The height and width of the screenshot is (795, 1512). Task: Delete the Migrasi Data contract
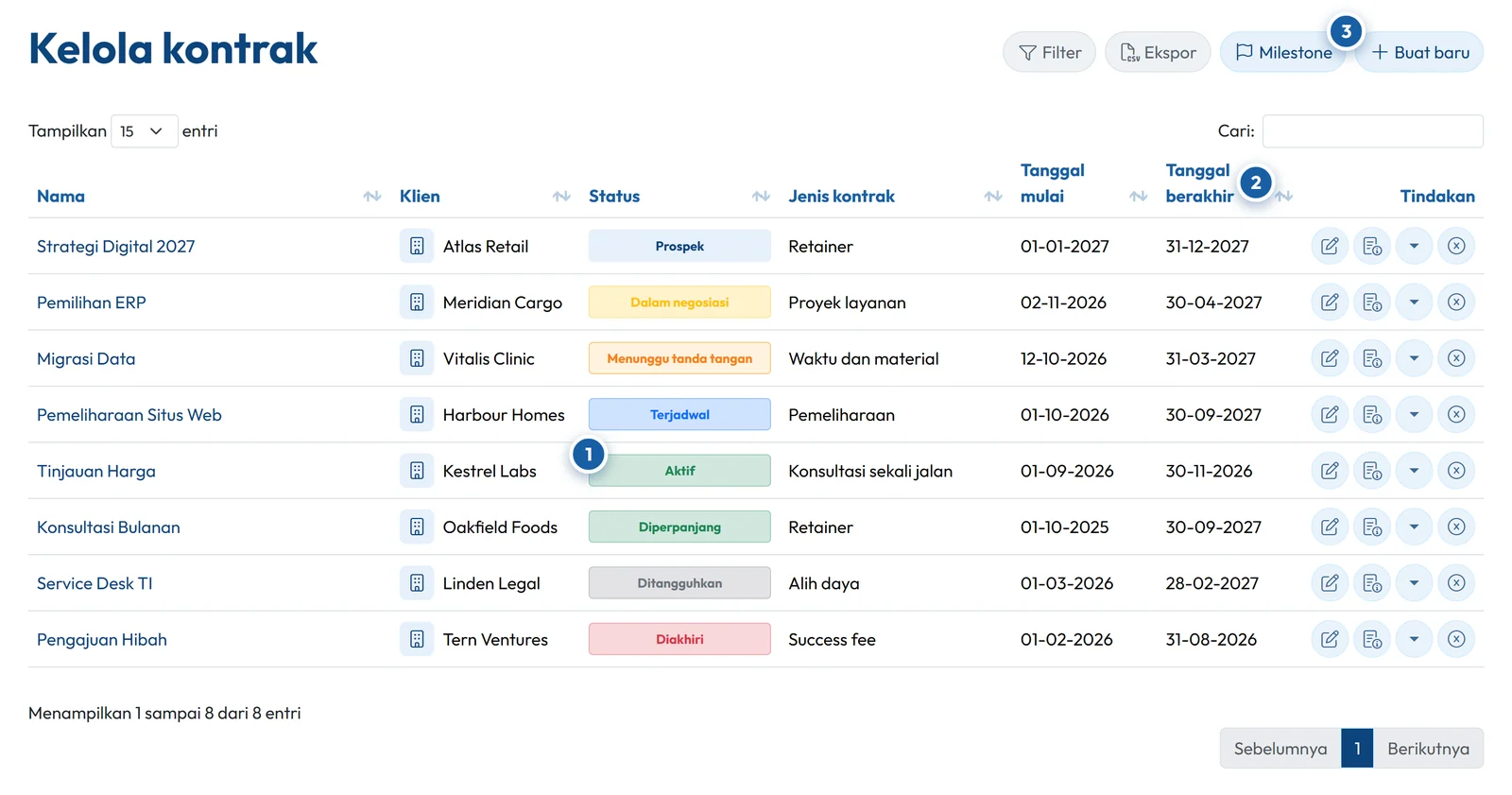pos(1456,358)
